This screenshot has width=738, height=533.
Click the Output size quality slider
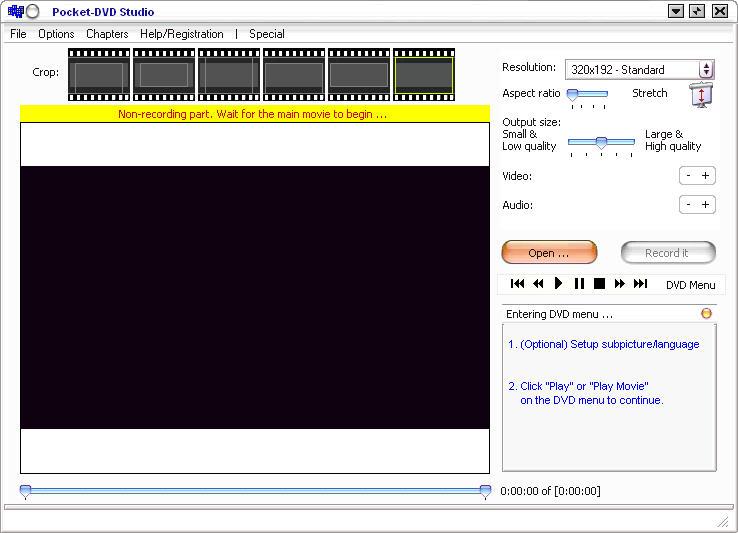point(601,143)
